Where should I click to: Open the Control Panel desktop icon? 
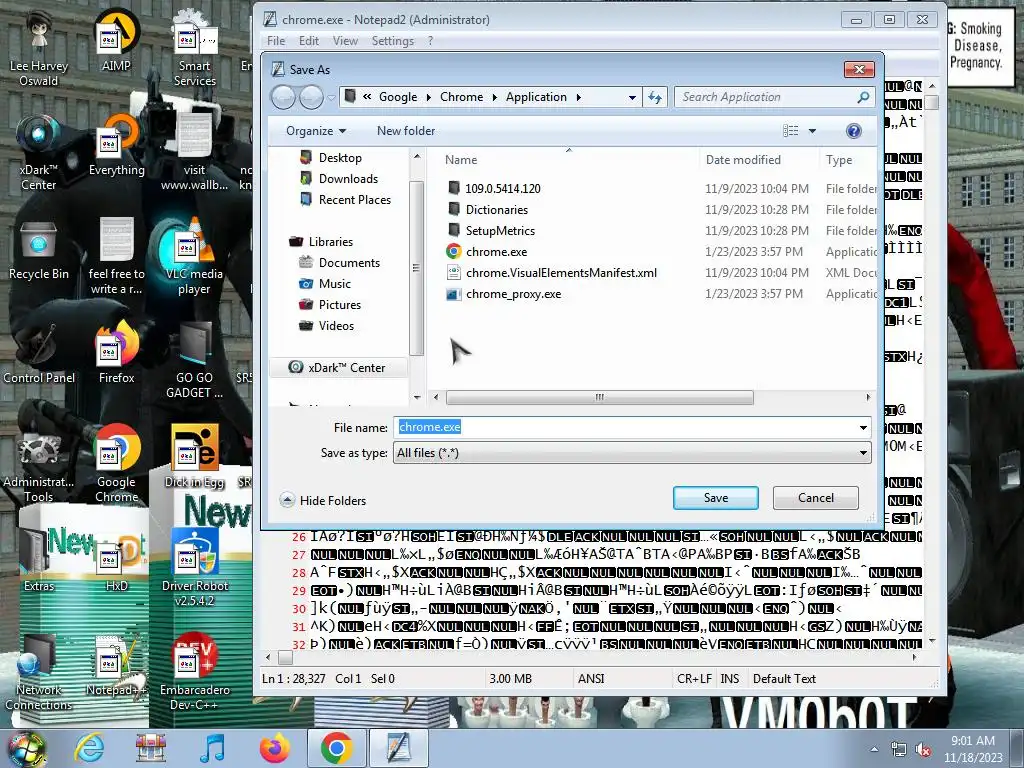pos(39,354)
